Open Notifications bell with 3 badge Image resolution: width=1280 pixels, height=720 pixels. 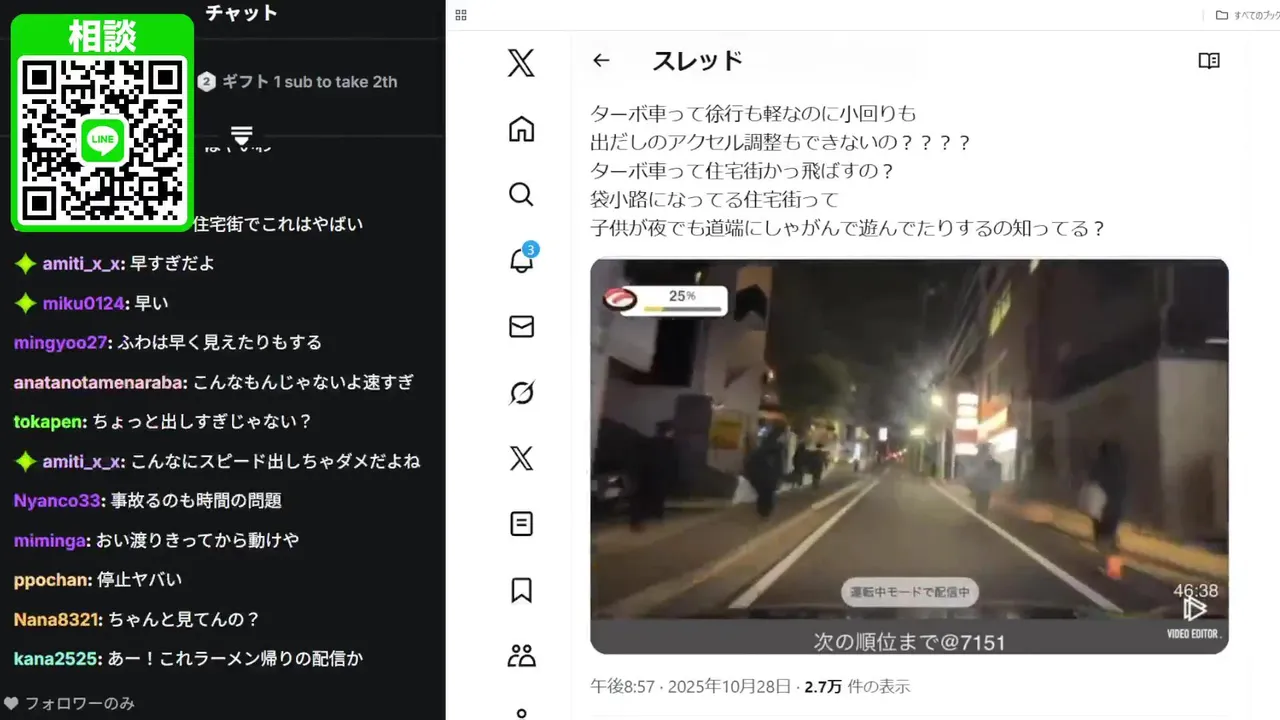point(522,260)
